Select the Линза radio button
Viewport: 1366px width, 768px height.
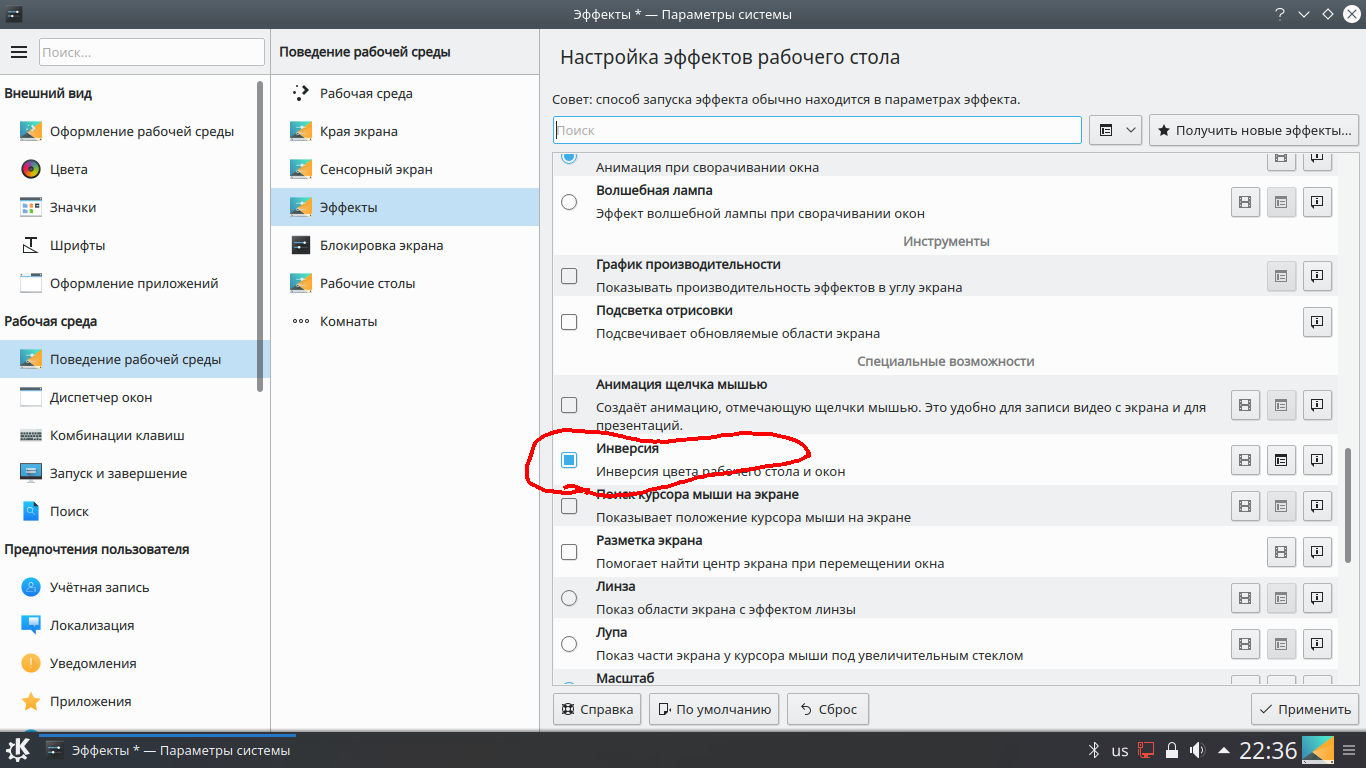point(569,598)
